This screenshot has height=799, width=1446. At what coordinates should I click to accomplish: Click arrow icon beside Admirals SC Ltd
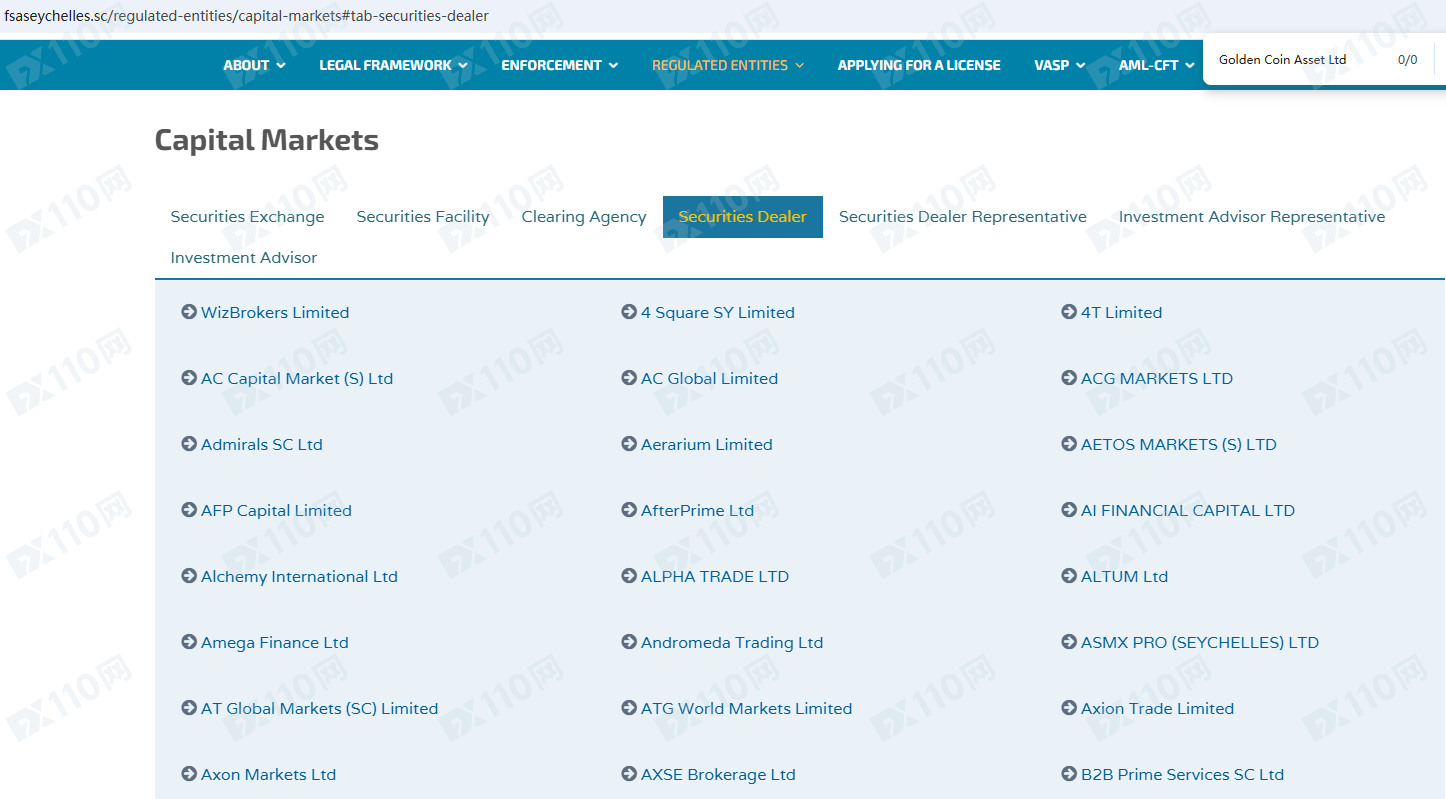(x=189, y=444)
